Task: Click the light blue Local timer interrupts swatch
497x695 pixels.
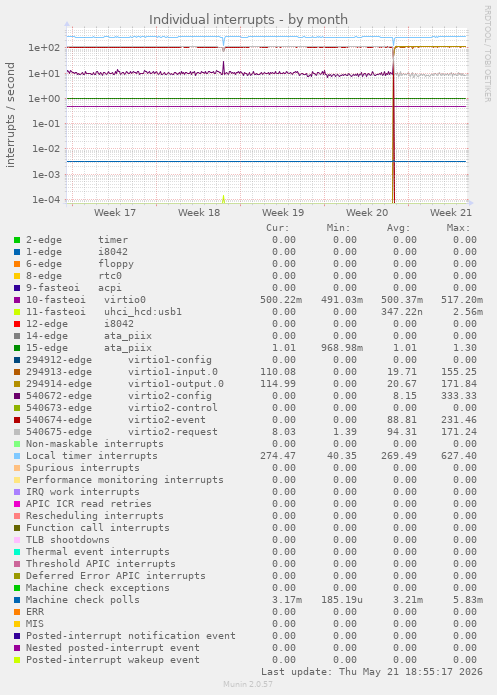Action: click(x=17, y=456)
